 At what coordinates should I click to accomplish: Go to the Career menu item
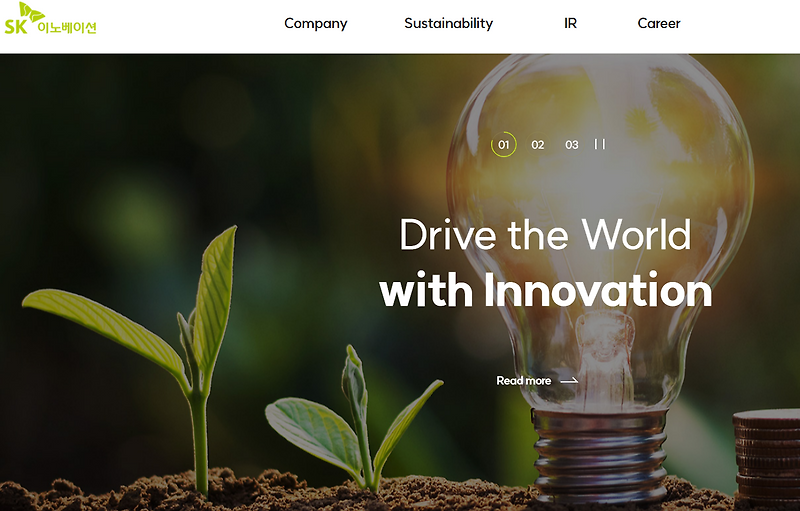point(659,23)
